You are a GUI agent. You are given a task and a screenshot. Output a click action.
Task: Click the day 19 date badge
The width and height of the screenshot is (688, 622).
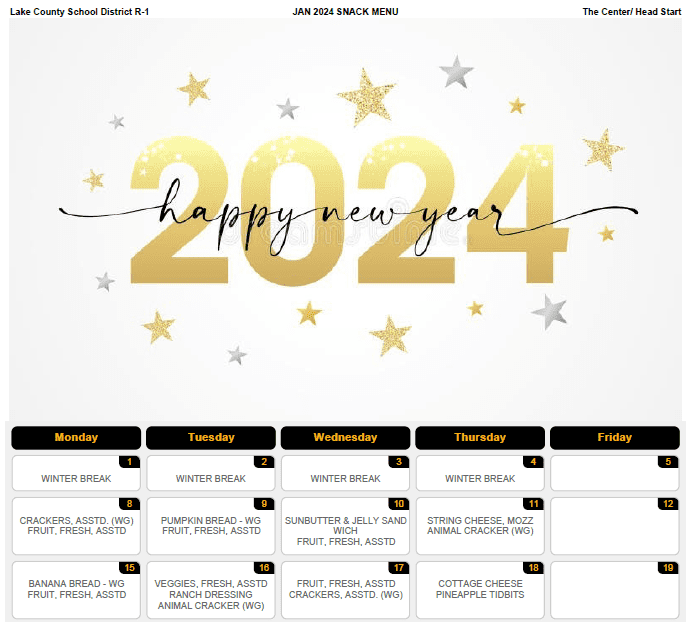click(668, 568)
